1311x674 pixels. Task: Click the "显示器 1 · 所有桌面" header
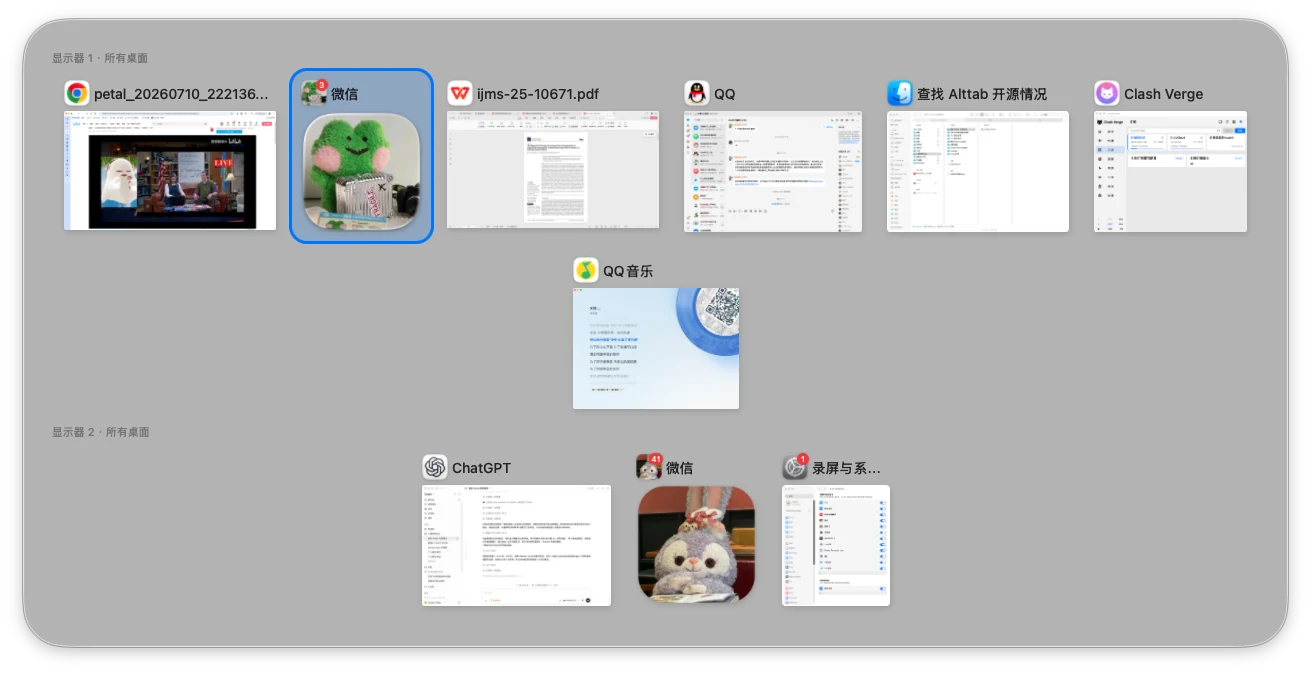[100, 58]
